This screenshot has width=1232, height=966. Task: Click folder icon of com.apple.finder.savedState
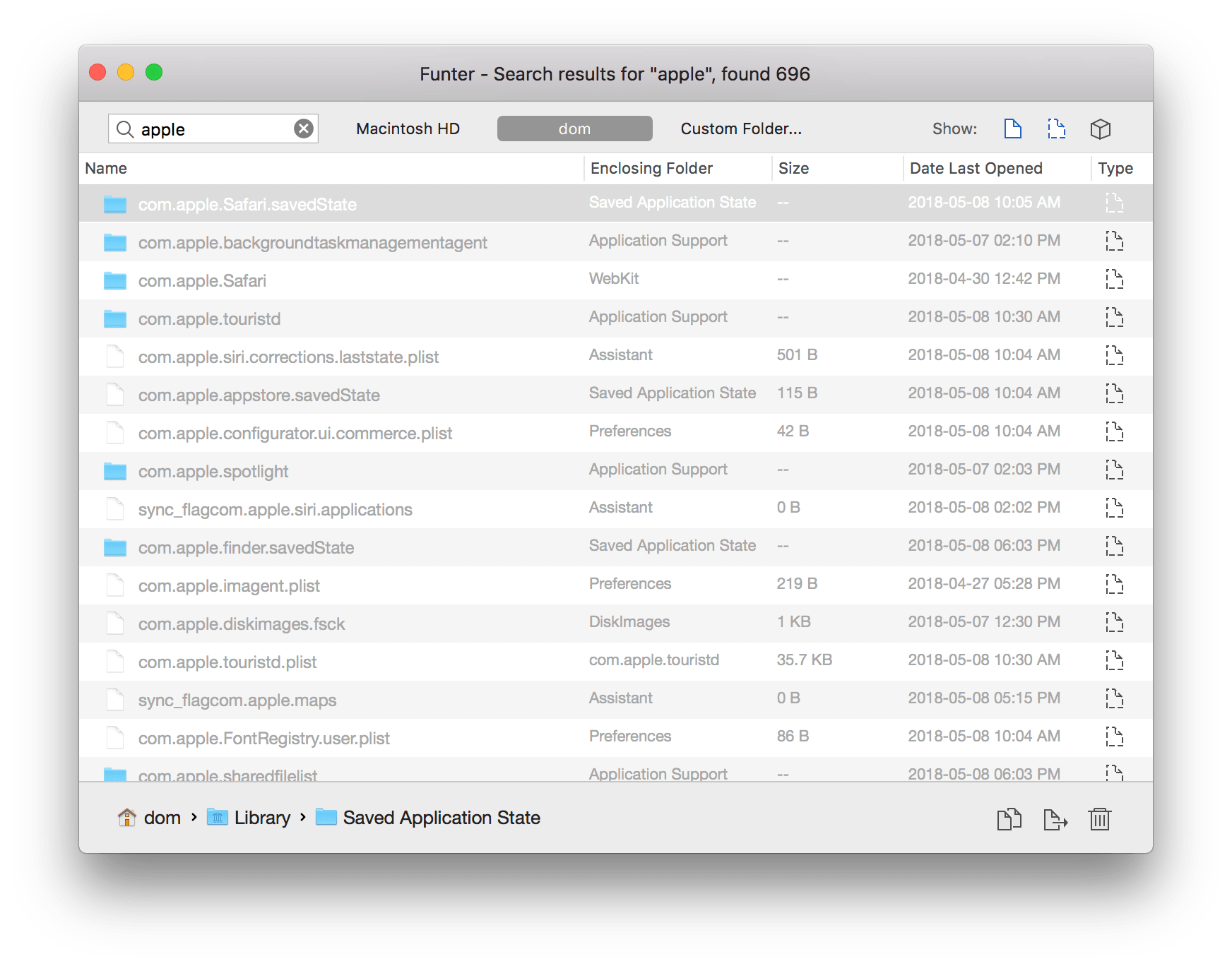tap(115, 547)
